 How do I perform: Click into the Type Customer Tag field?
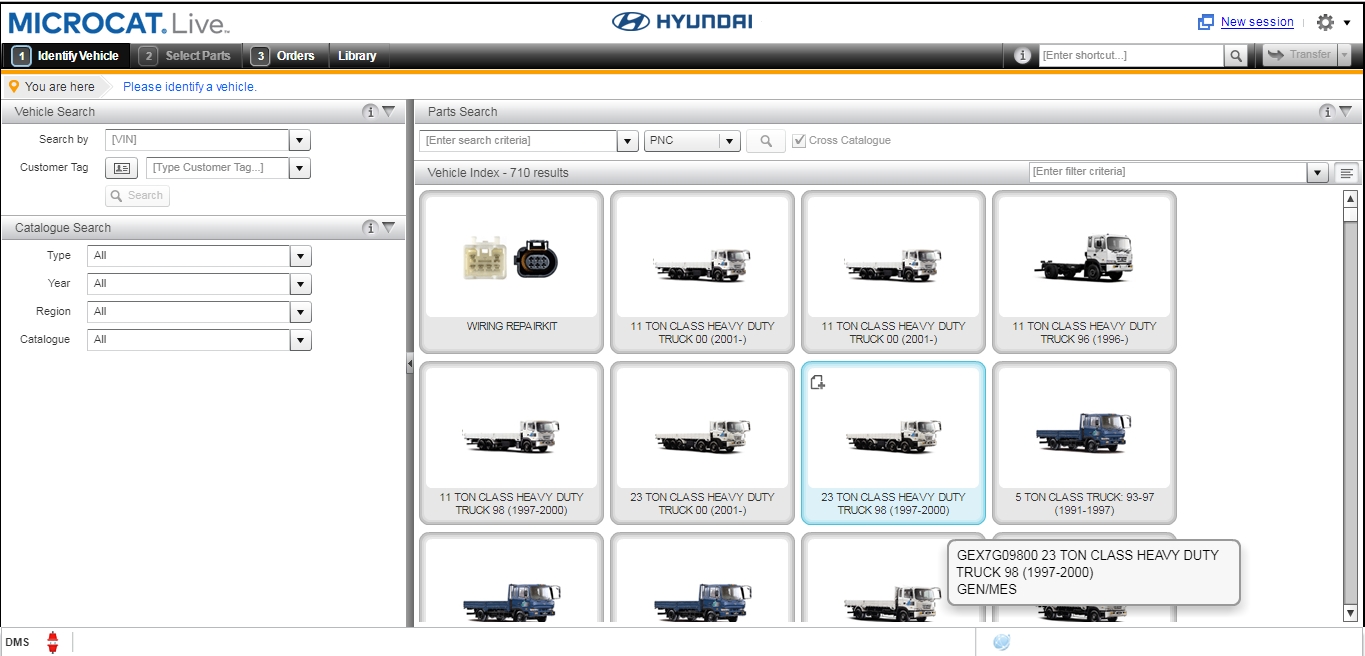pyautogui.click(x=217, y=168)
